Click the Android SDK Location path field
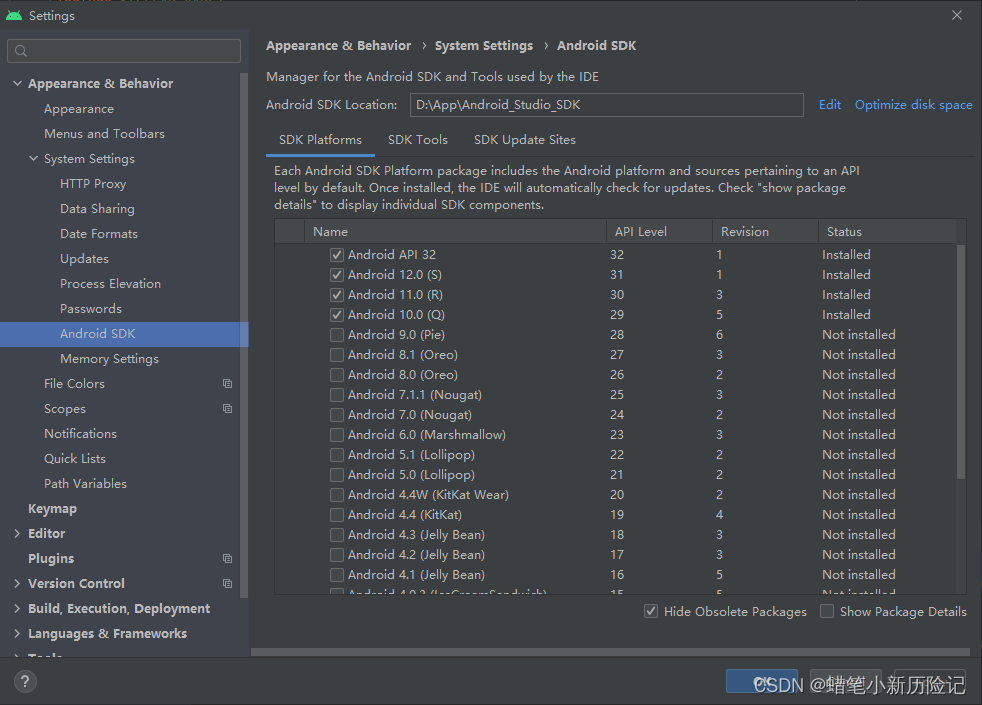The image size is (982, 705). [x=607, y=105]
